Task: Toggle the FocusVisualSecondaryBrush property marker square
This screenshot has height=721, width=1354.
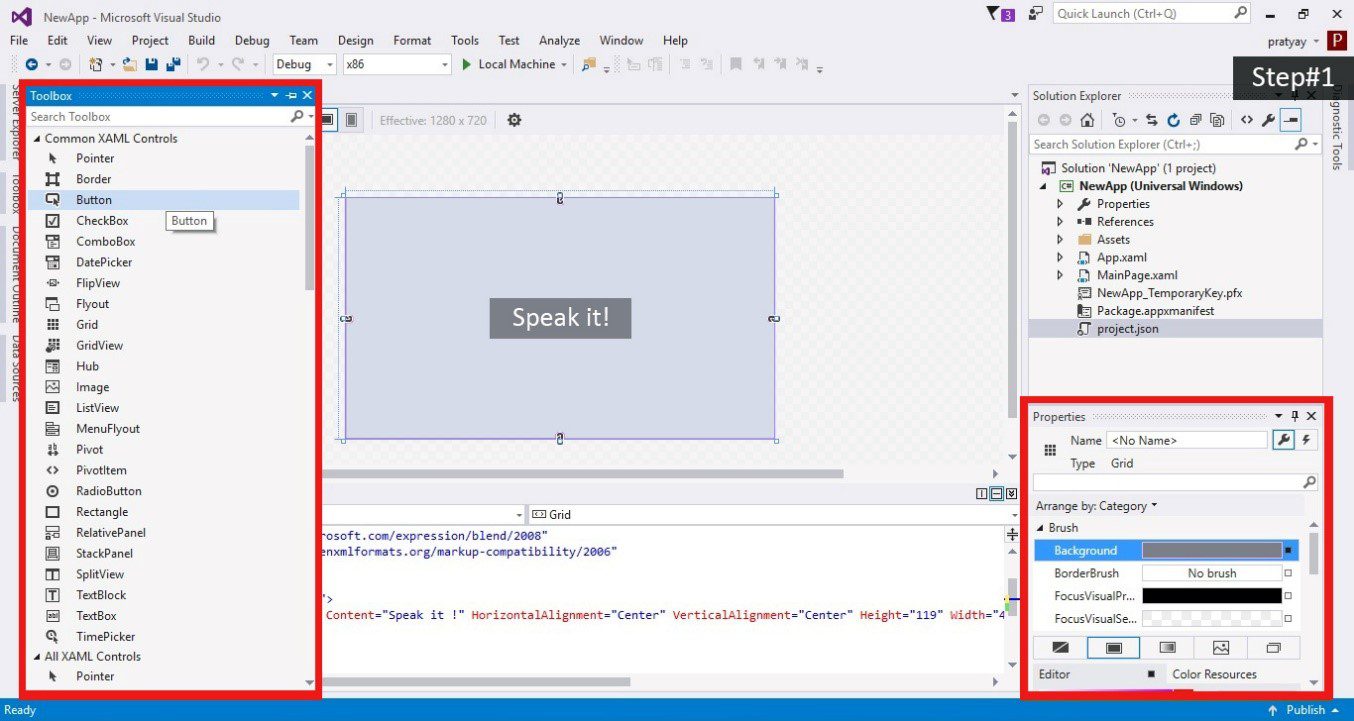Action: coord(1288,619)
